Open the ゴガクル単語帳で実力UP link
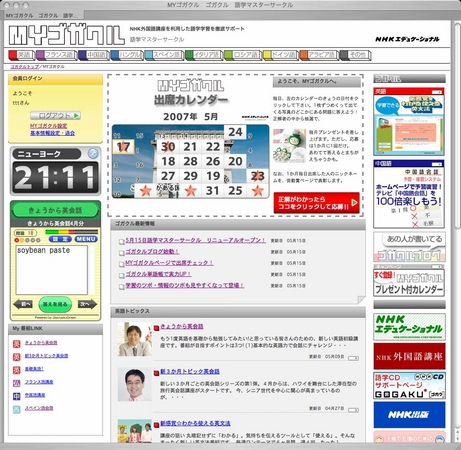The image size is (461, 450). click(158, 274)
